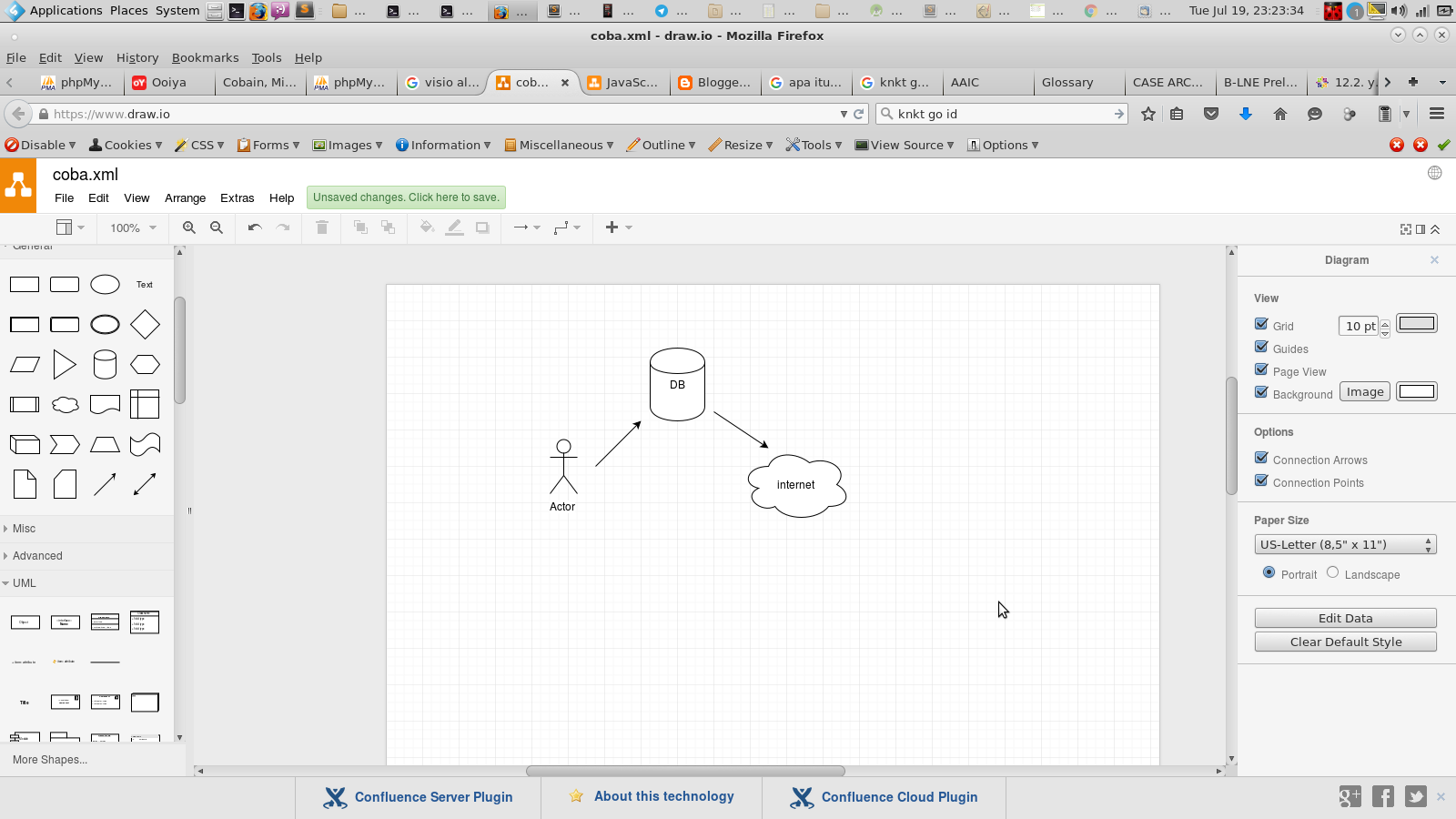1456x819 pixels.
Task: Click the Redo icon in the toolbar
Action: tap(282, 227)
